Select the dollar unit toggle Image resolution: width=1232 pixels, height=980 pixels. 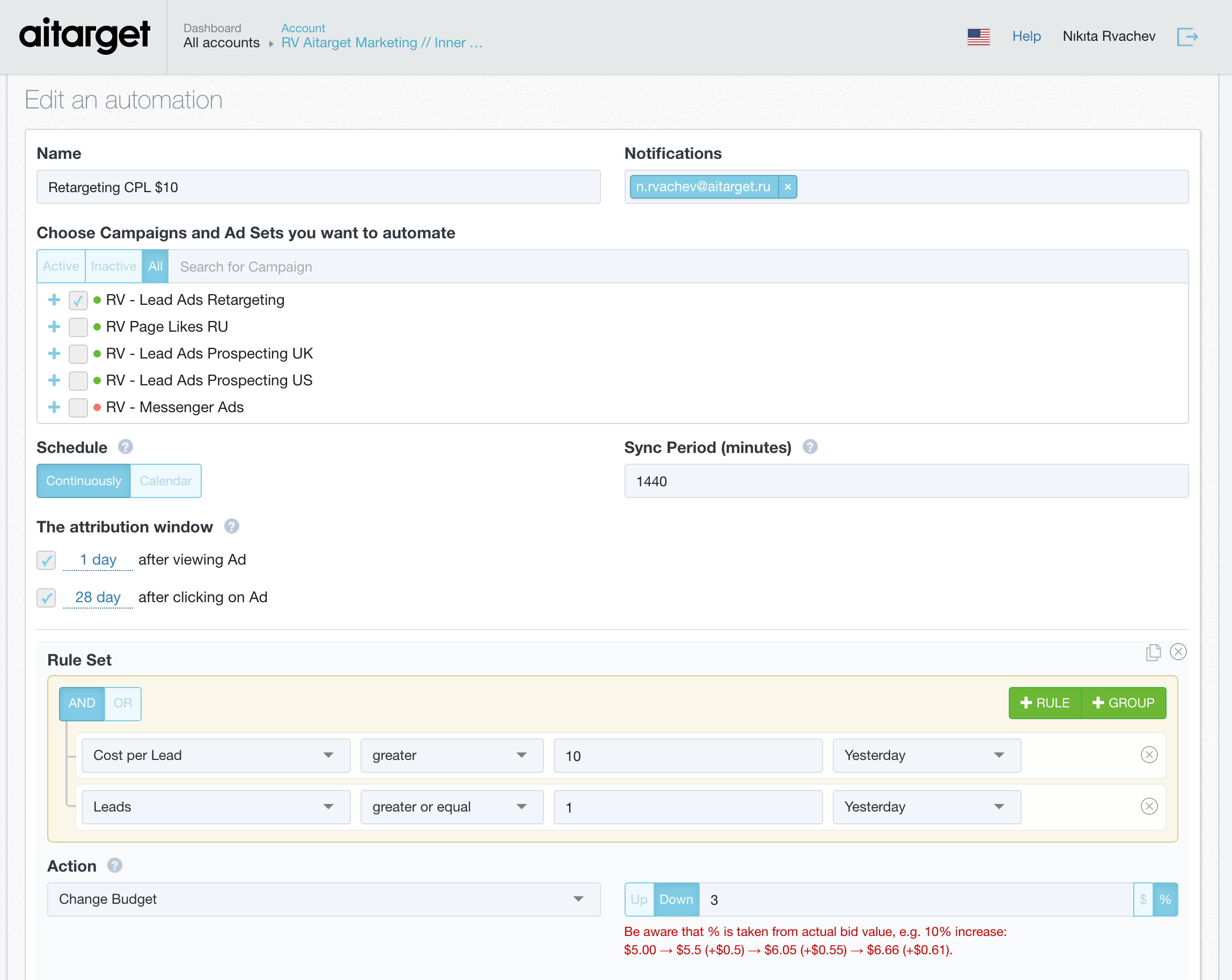[x=1143, y=899]
